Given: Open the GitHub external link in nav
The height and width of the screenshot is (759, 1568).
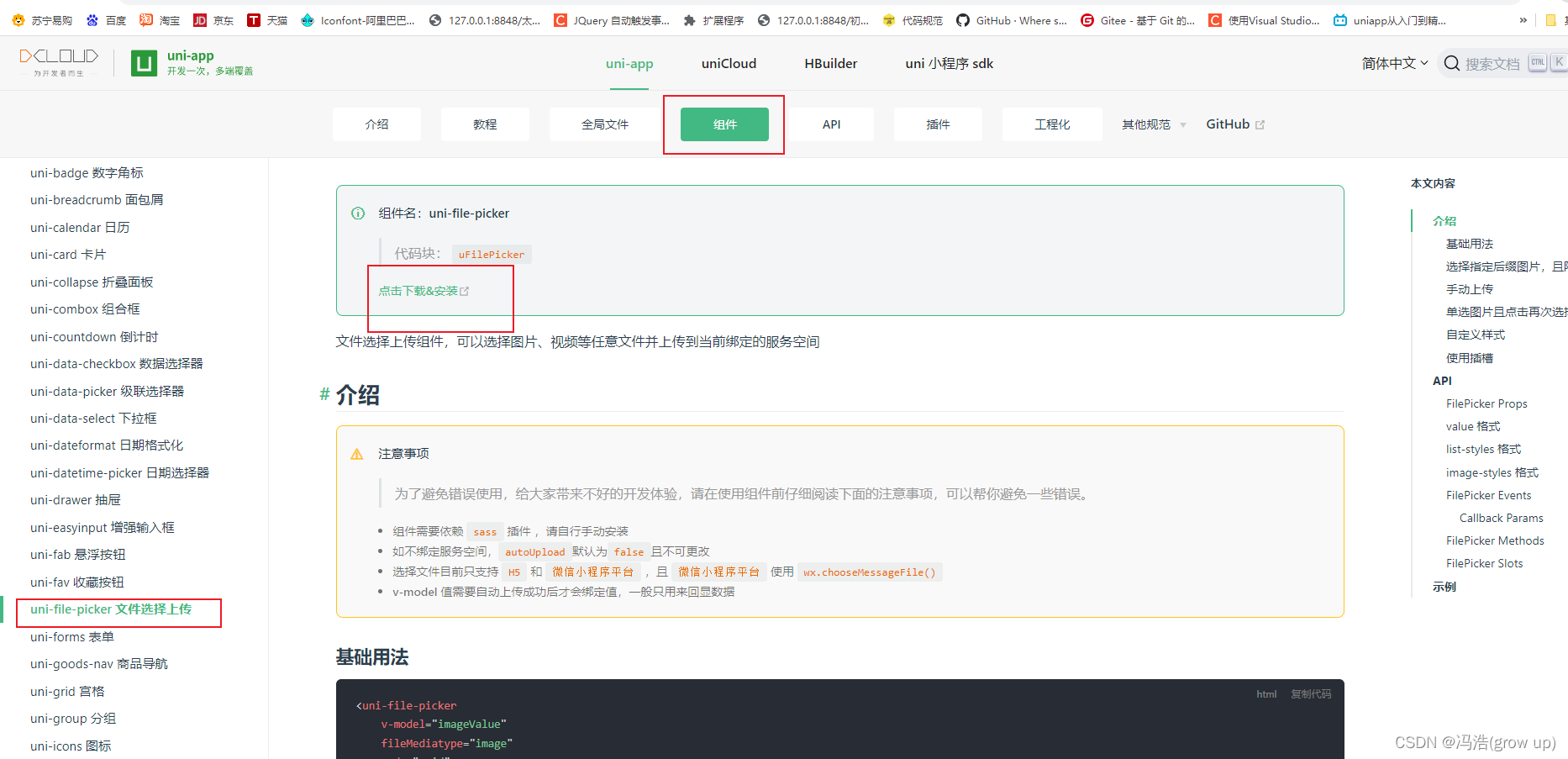Looking at the screenshot, I should [x=1235, y=124].
